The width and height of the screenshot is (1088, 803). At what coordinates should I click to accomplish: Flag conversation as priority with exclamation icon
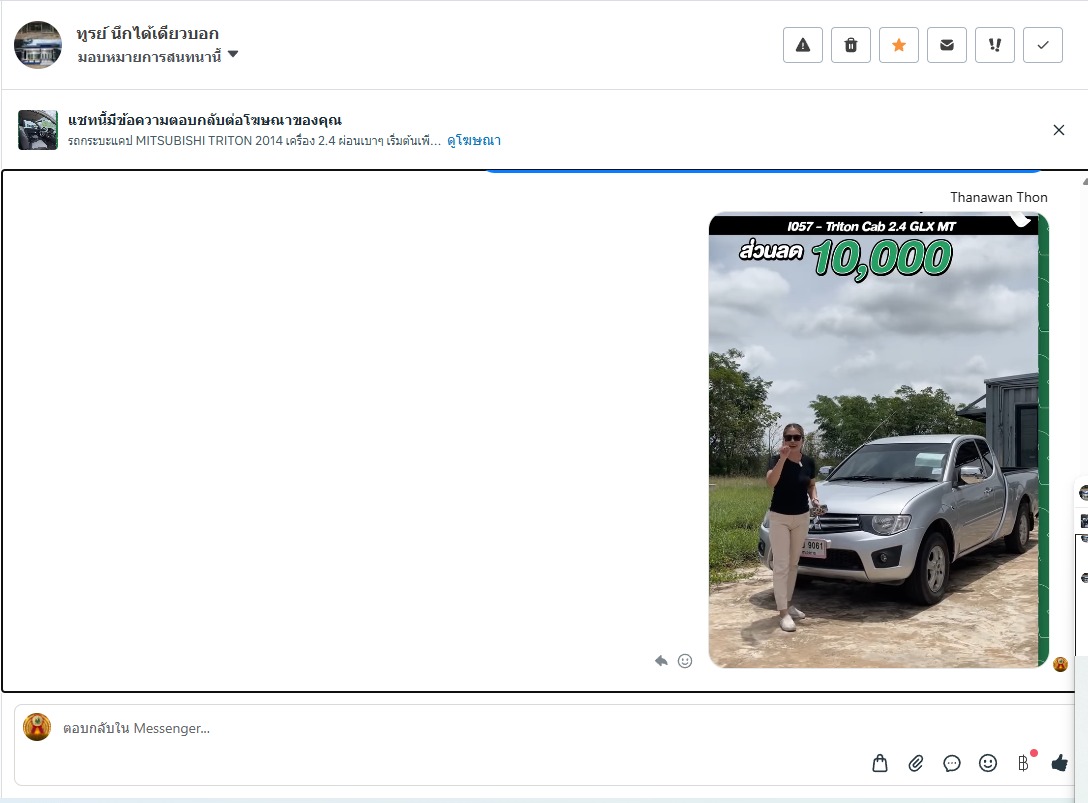tap(994, 45)
